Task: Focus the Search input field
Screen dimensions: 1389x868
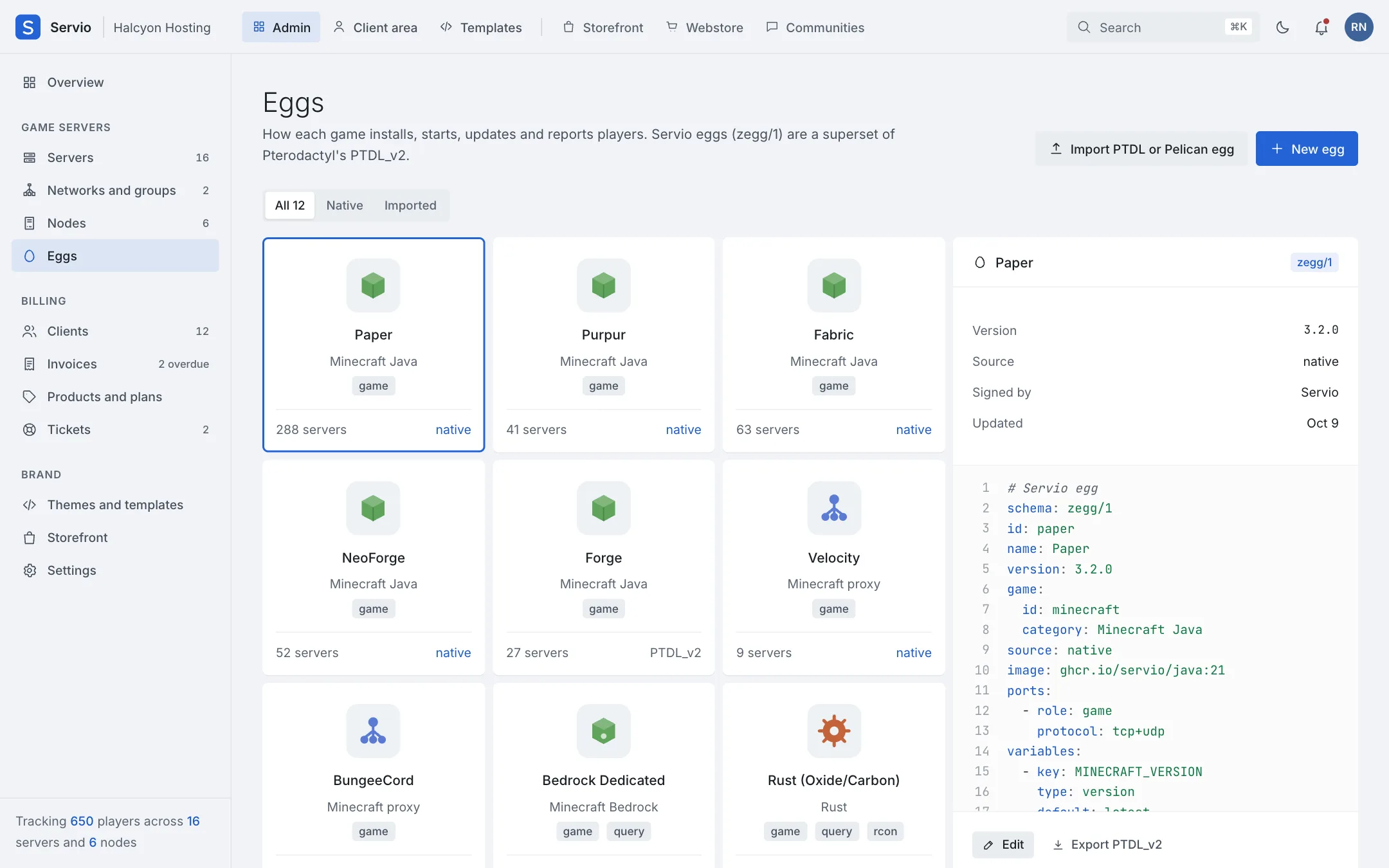Action: [x=1163, y=27]
